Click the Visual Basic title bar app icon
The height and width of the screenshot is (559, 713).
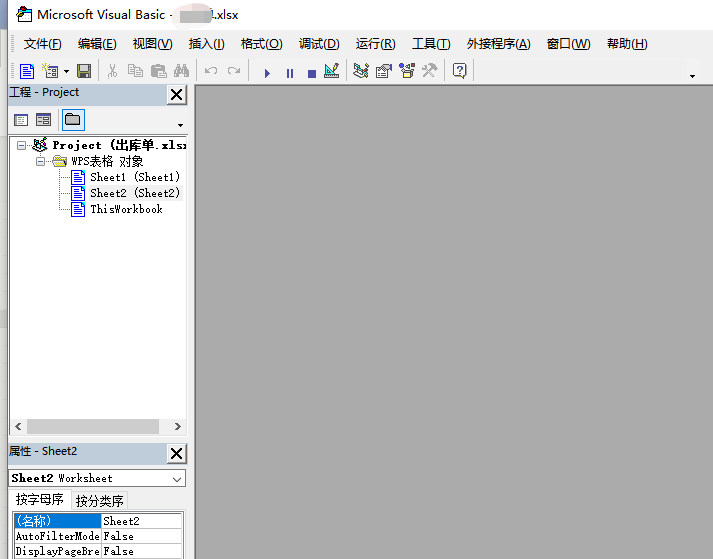[x=24, y=15]
